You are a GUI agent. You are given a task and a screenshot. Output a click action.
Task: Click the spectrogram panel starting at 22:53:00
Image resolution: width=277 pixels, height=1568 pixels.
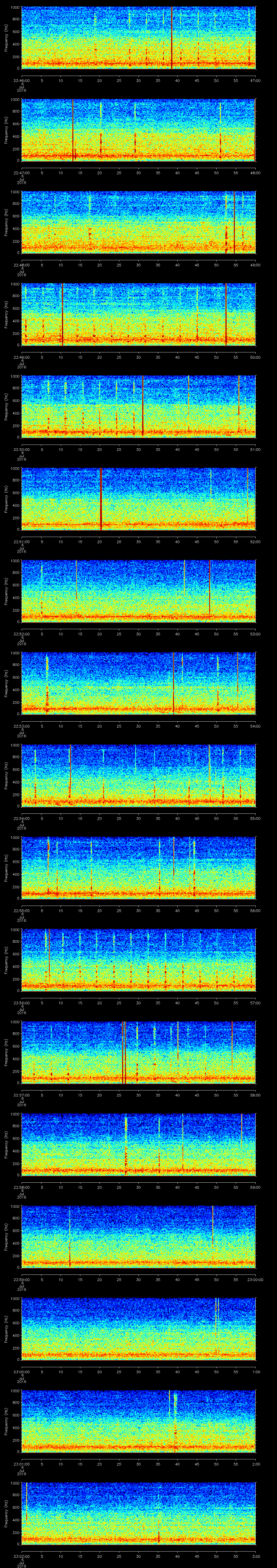[139, 683]
